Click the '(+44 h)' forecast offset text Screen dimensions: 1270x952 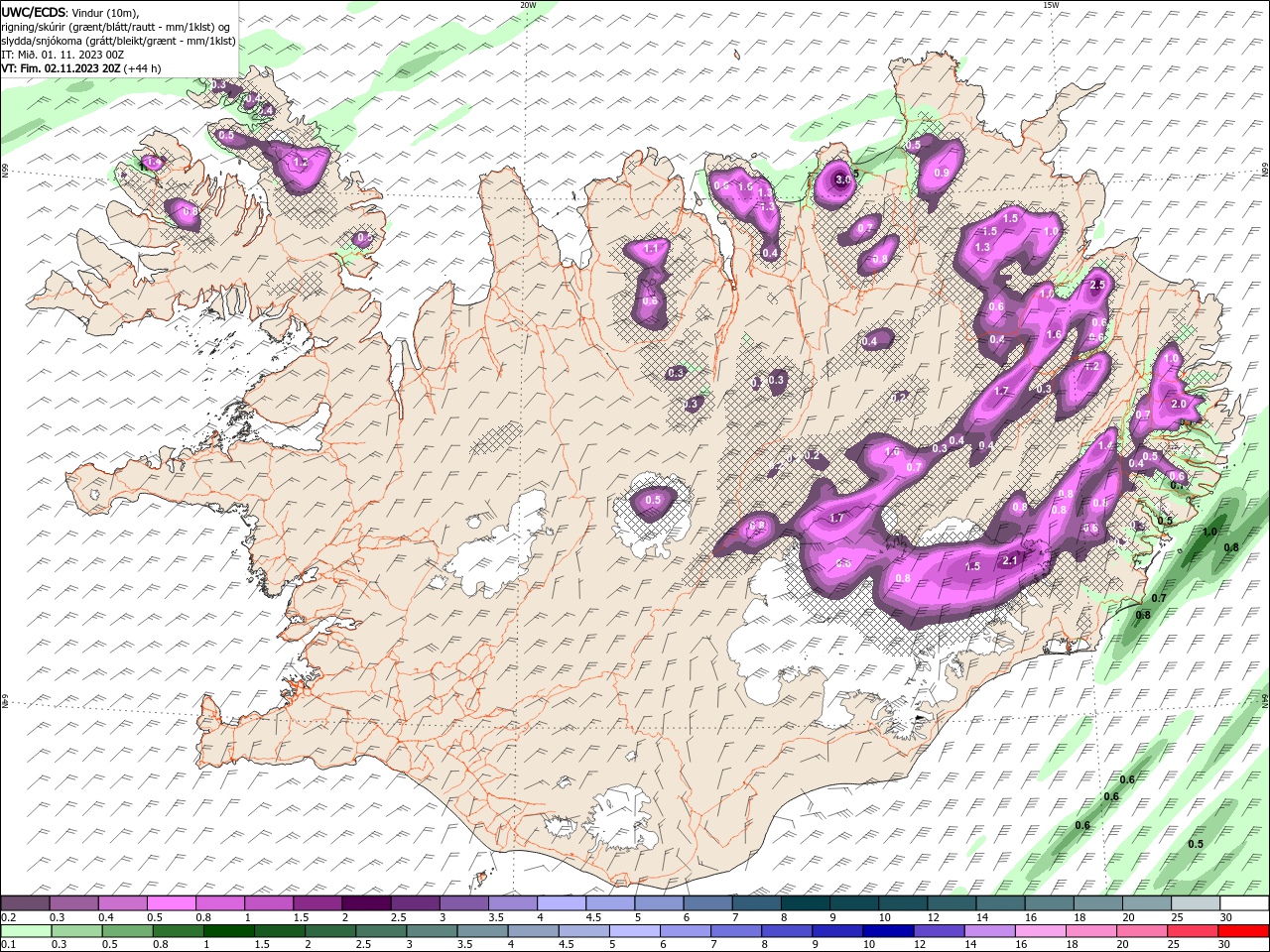pos(143,68)
